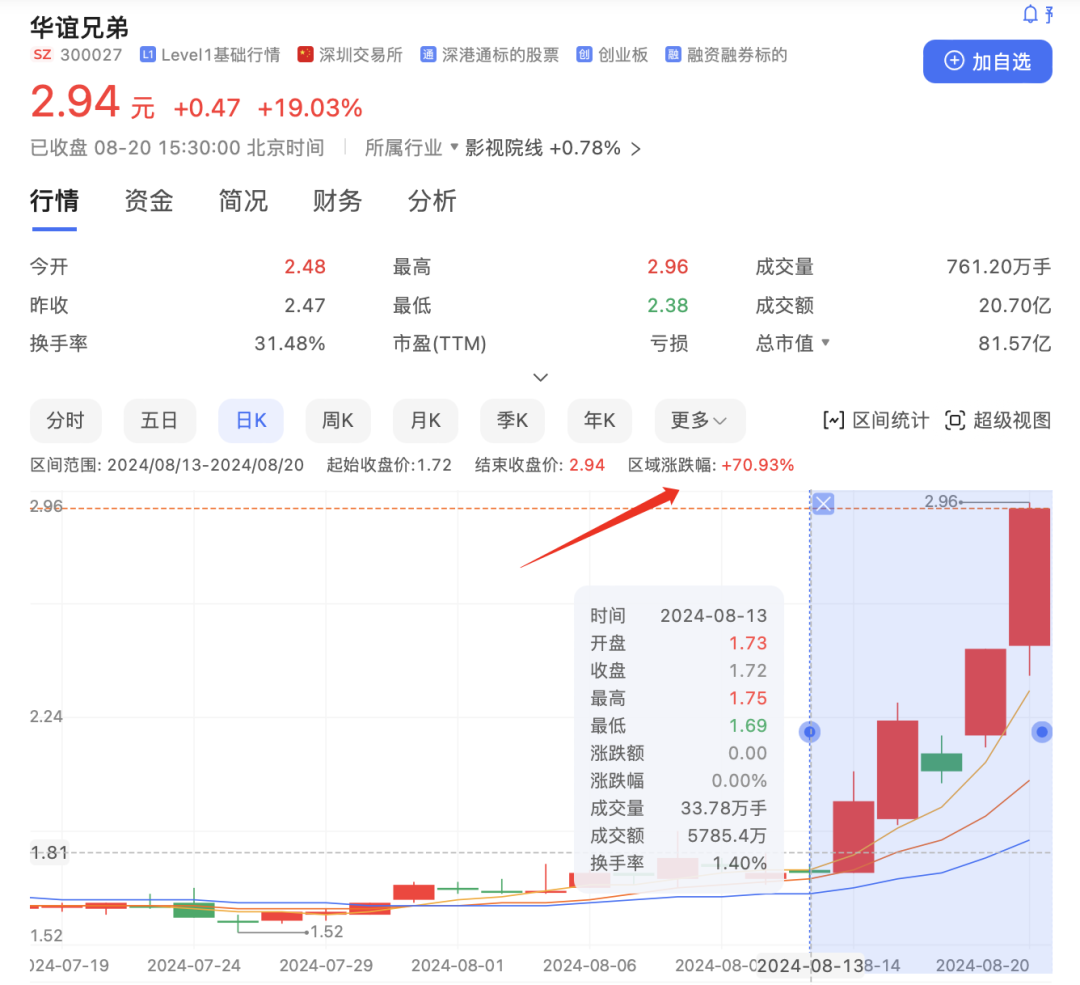Click the tooltip 成交额 value 5785.4万
This screenshot has width=1080, height=985.
727,836
